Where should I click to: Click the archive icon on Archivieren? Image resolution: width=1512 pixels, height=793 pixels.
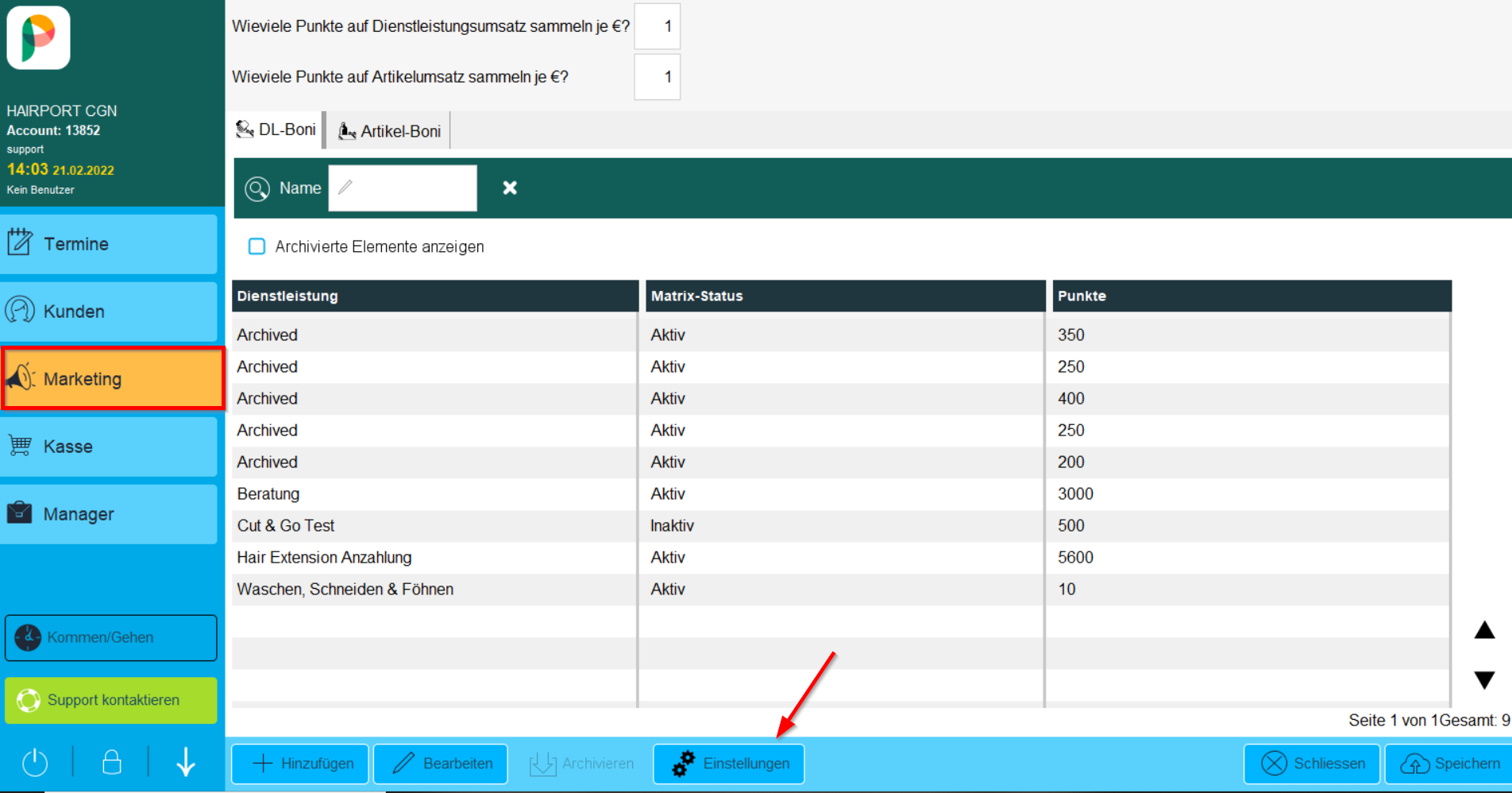543,764
